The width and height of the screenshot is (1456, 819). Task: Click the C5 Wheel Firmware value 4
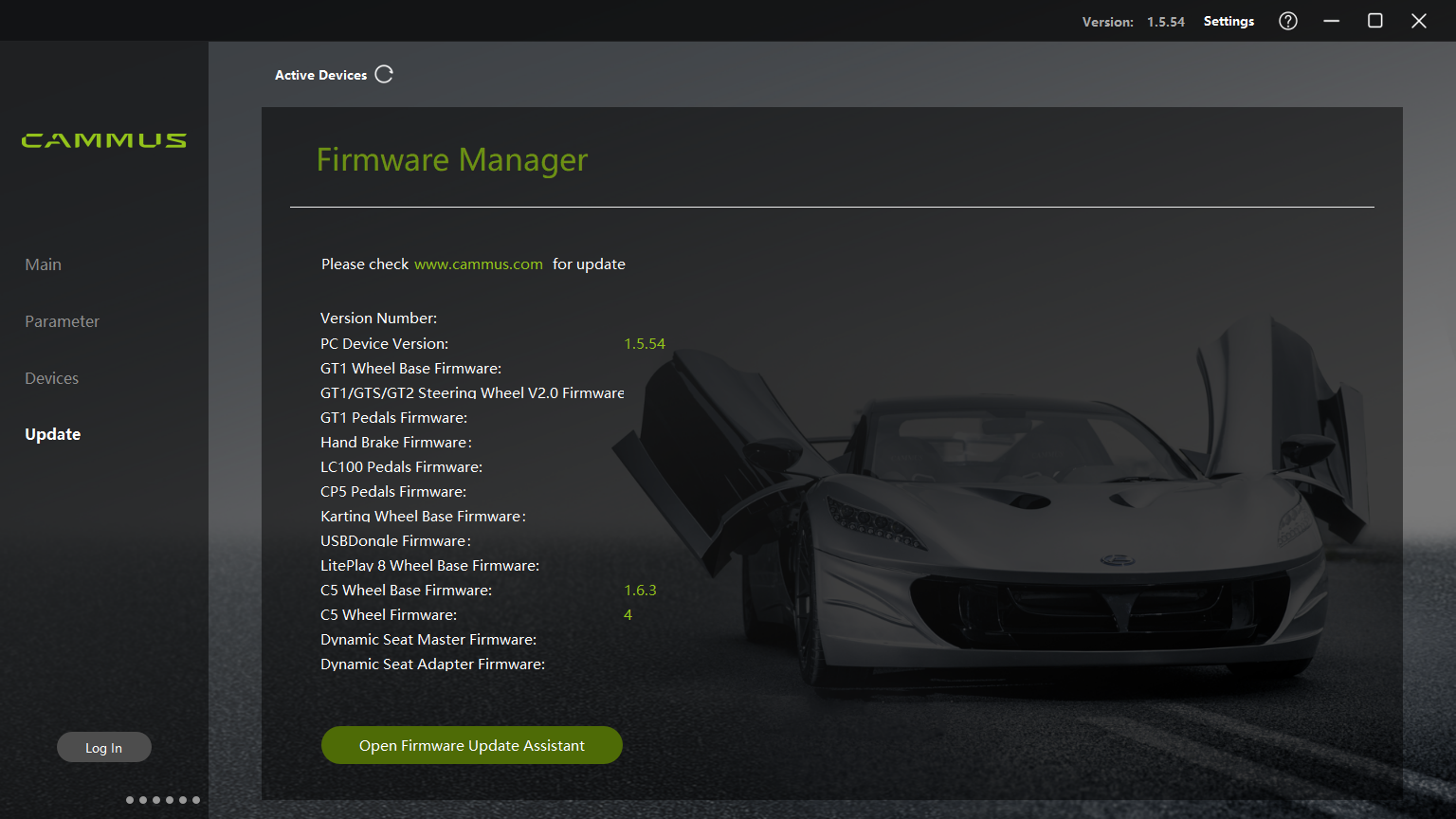[x=628, y=614]
